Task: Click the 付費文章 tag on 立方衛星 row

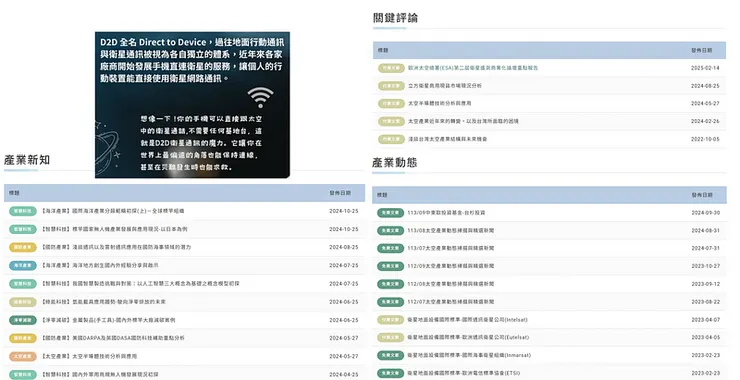Action: 391,86
